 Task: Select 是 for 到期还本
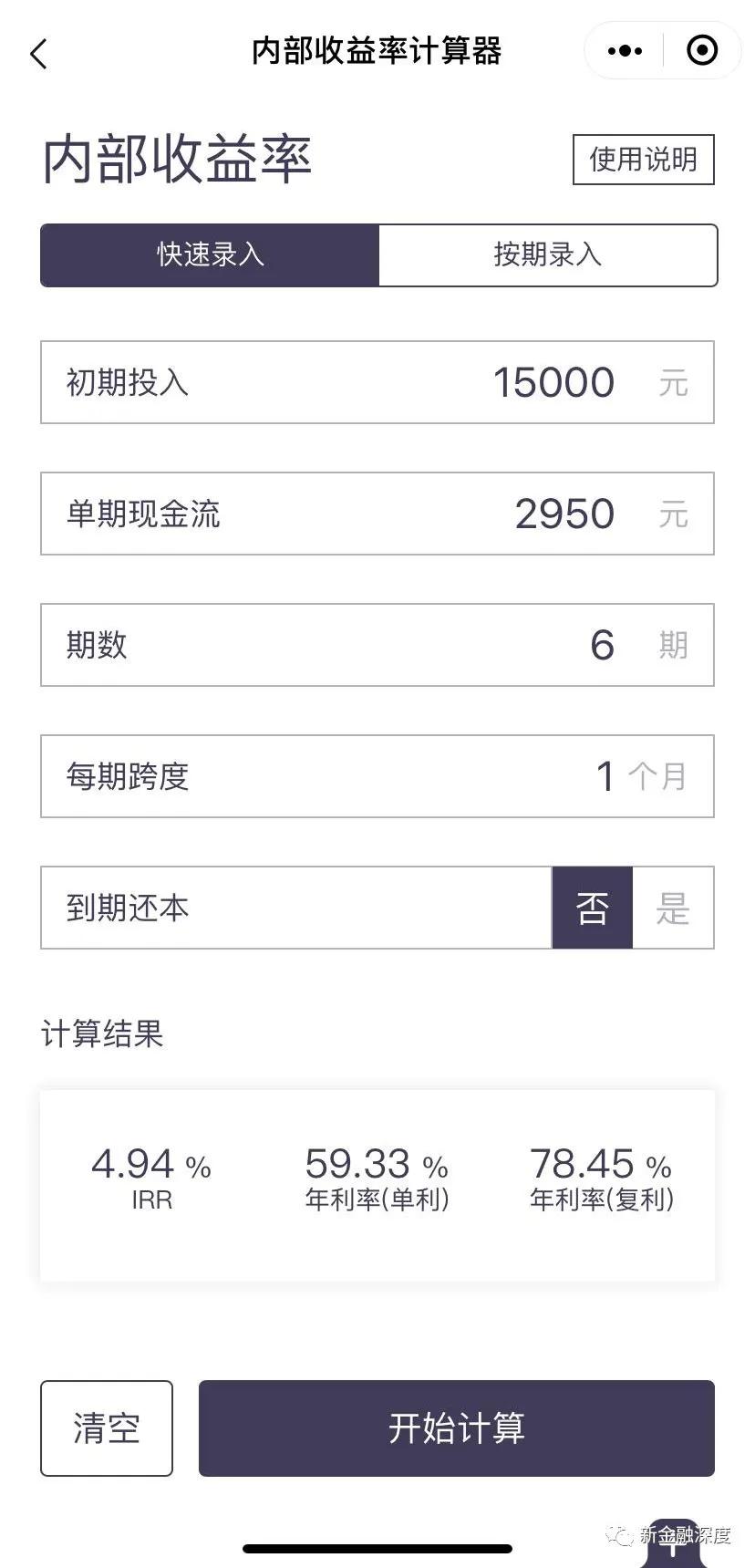point(673,908)
